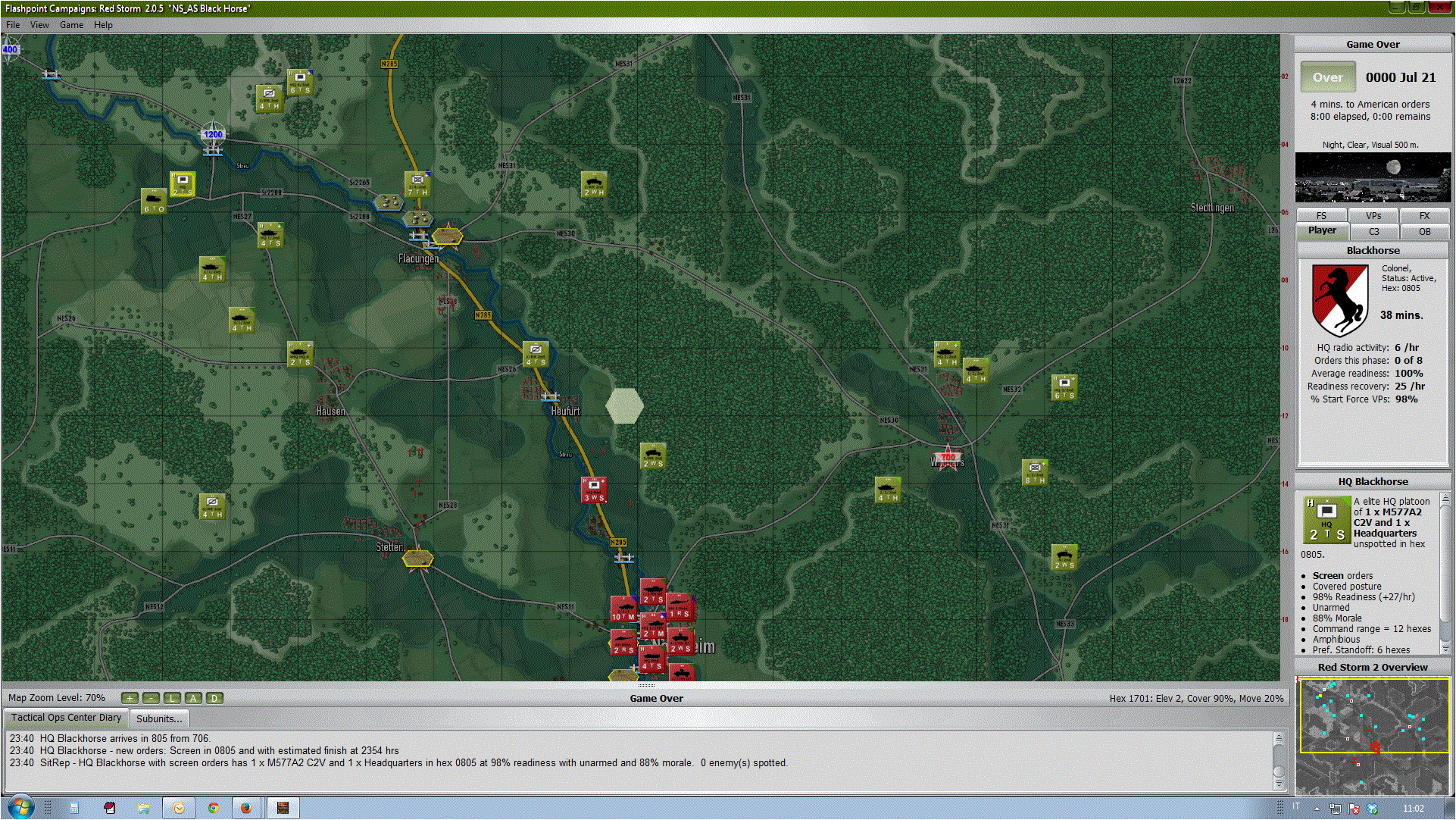The height and width of the screenshot is (820, 1456).
Task: Open Google Chrome from the taskbar
Action: [x=214, y=808]
